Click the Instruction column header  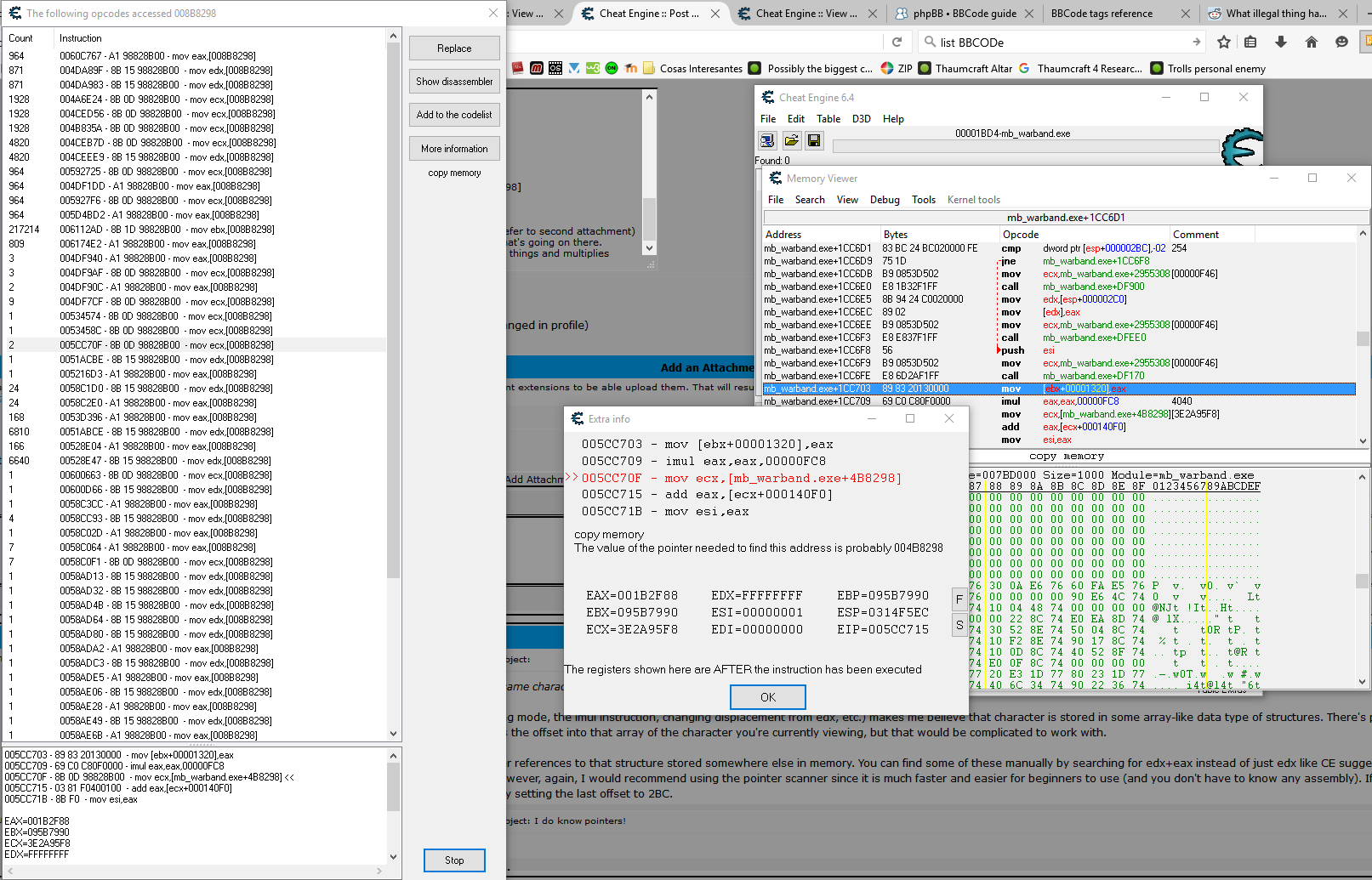coord(220,38)
